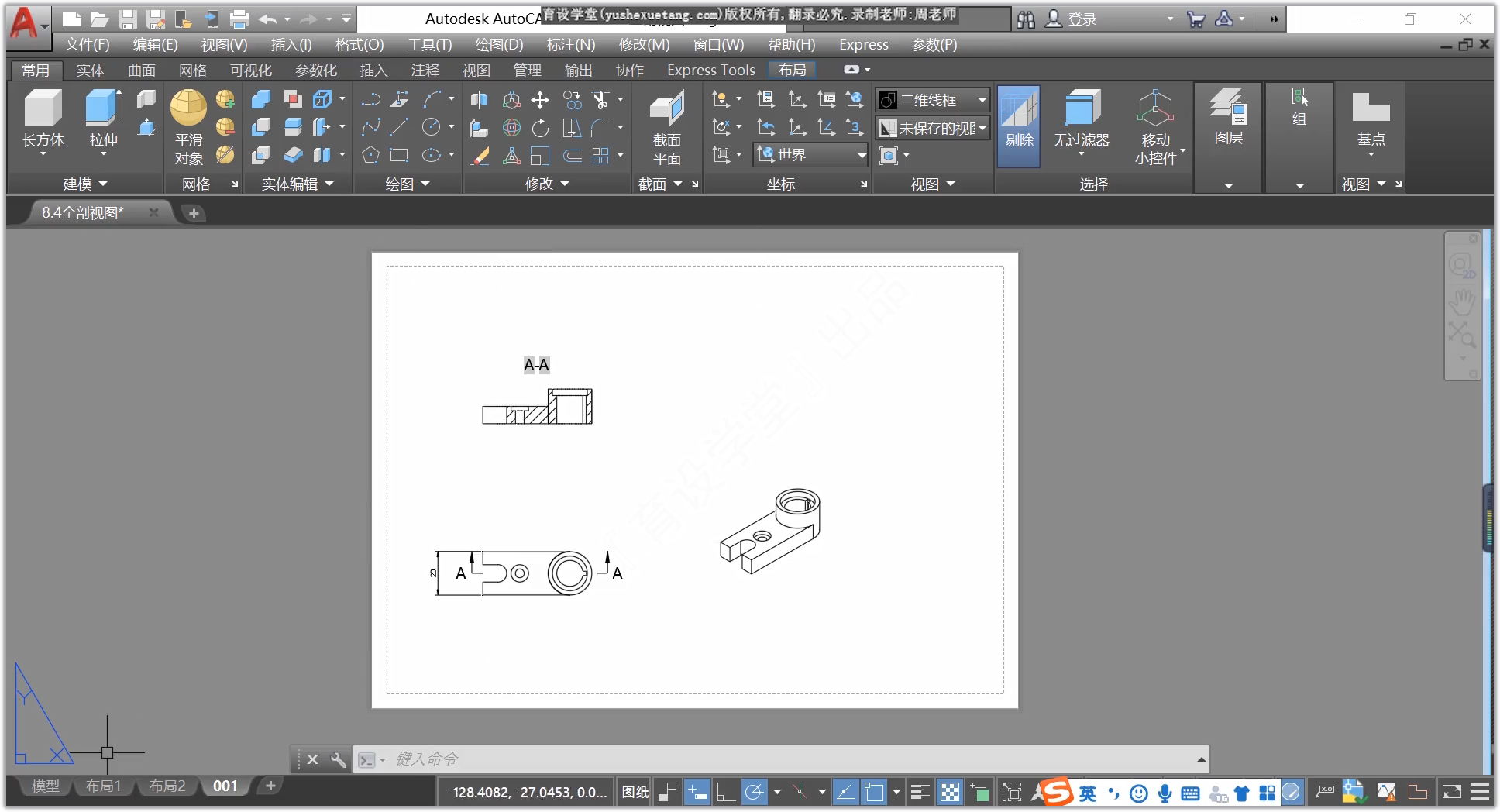Viewport: 1500px width, 812px height.
Task: Open the visual style dropdown (二维线框)
Action: [x=933, y=100]
